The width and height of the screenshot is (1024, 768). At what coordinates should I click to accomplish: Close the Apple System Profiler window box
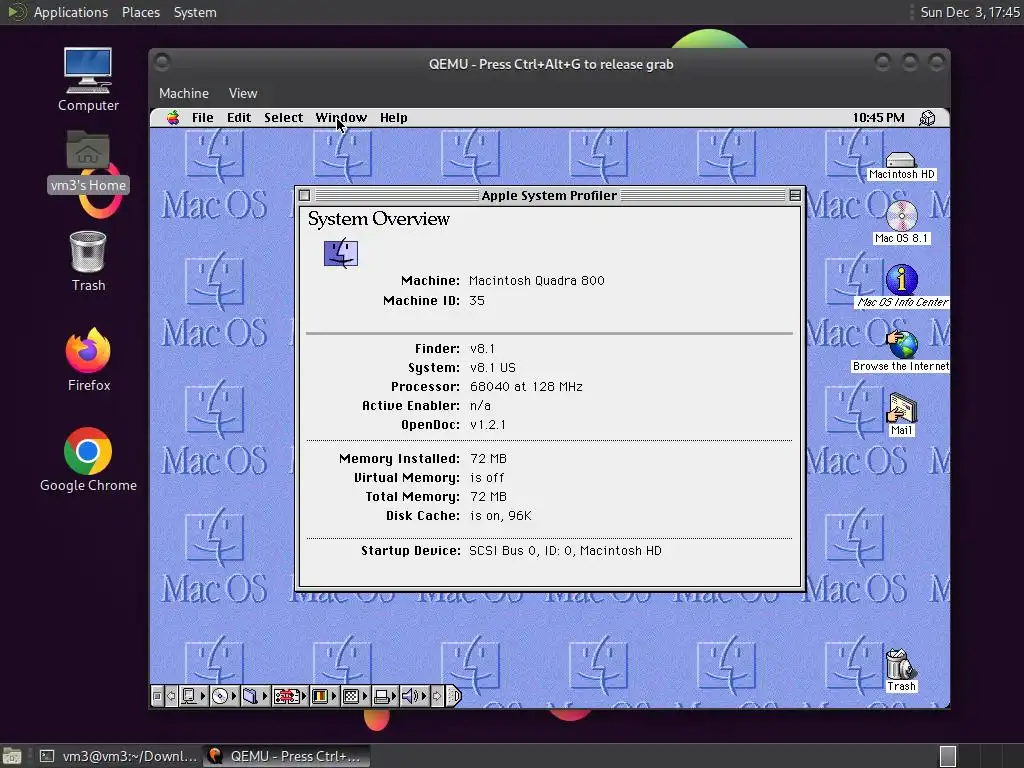[x=304, y=195]
